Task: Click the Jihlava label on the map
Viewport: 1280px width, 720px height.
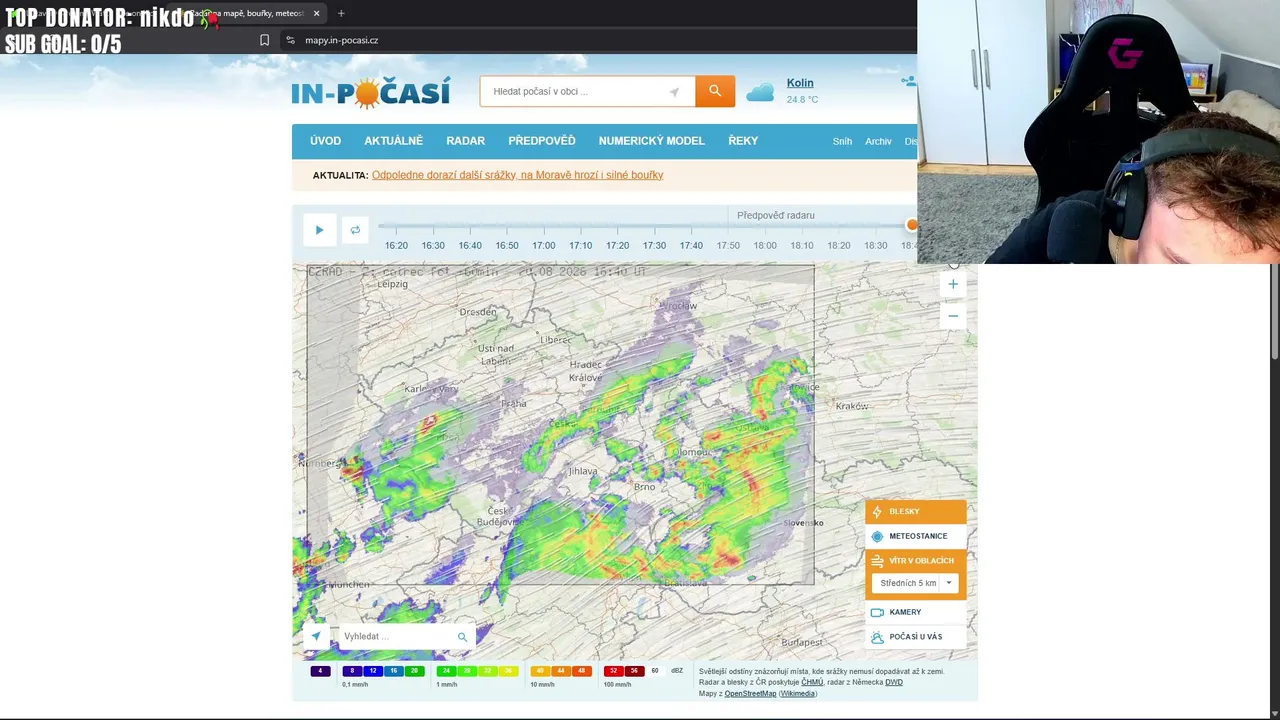Action: [x=583, y=471]
